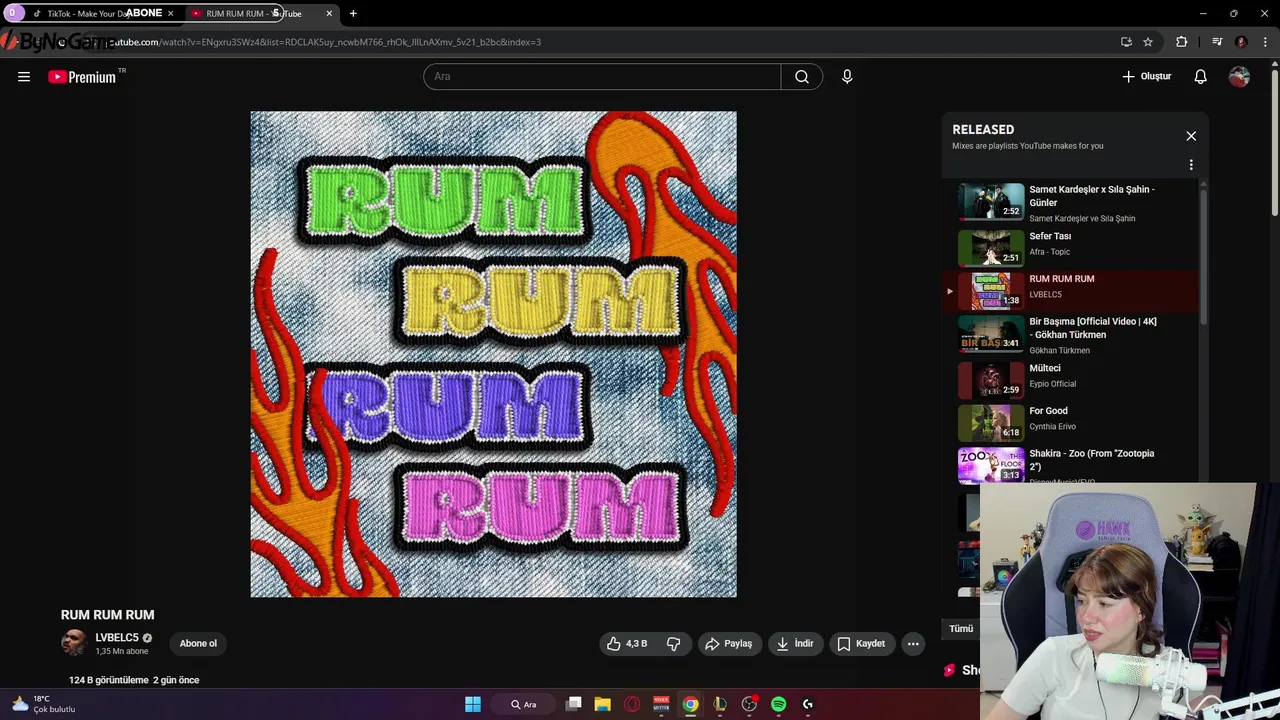Open a new browser tab
This screenshot has height=720, width=1280.
(x=353, y=13)
